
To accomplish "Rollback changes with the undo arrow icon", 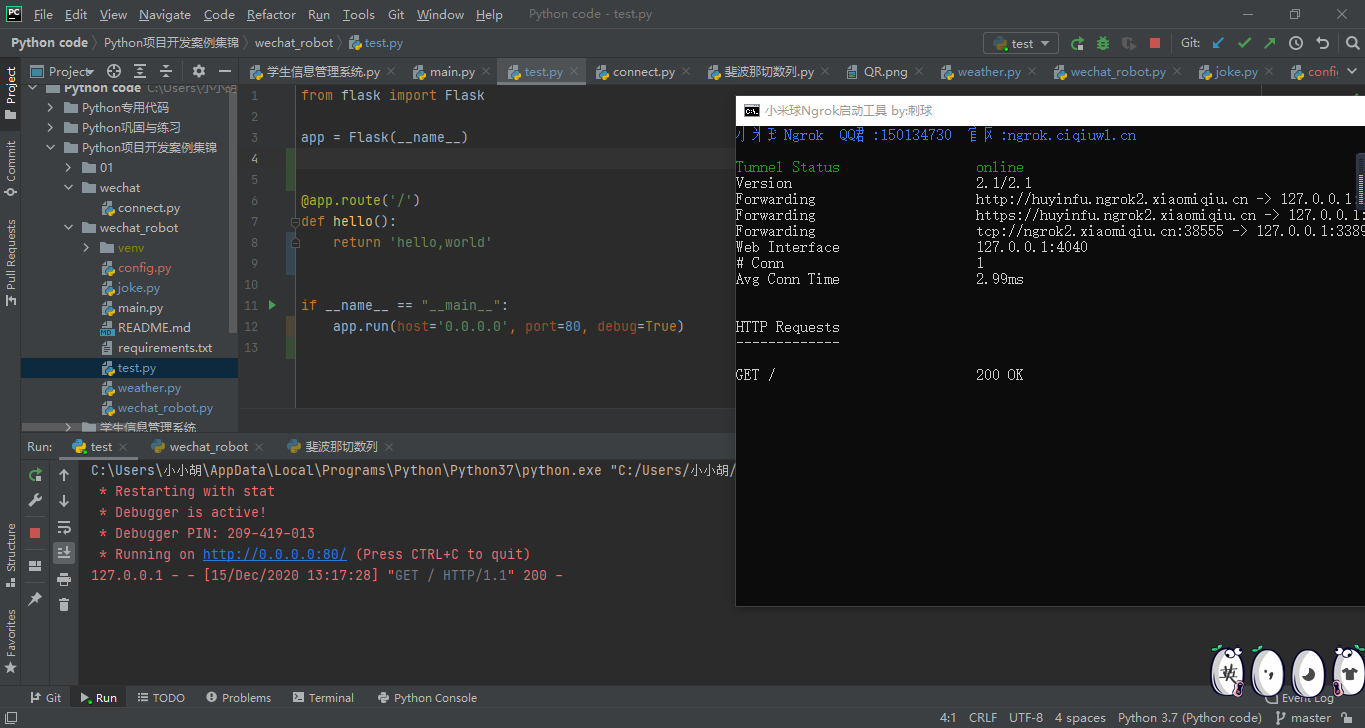I will point(1322,43).
